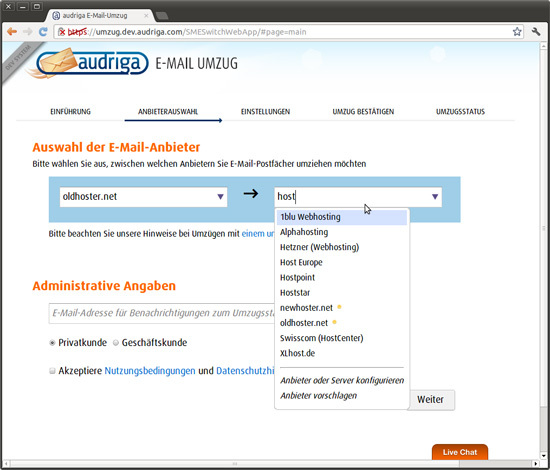Viewport: 550px width, 470px height.
Task: Open the Datenschutzhinweise link
Action: pos(245,371)
